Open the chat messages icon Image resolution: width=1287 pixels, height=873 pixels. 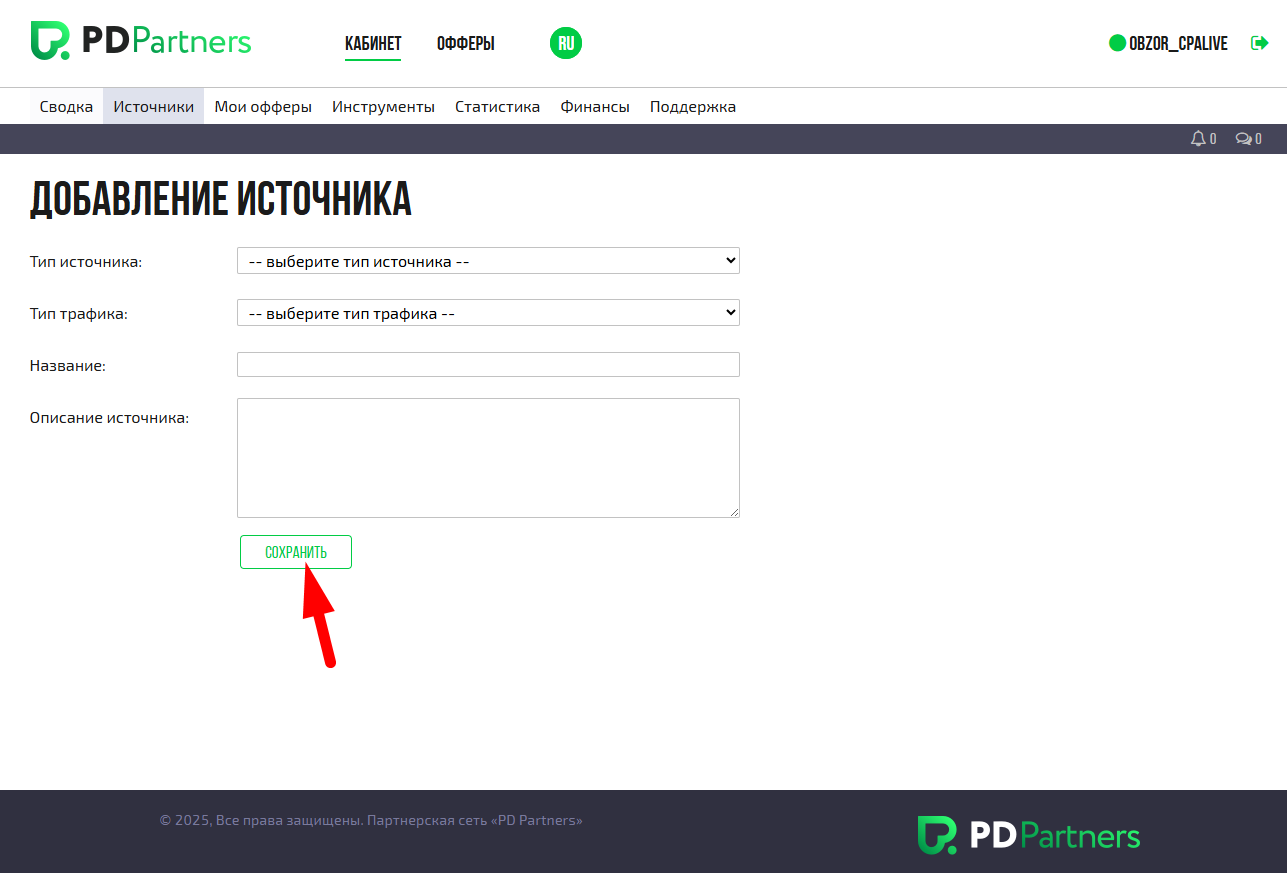(1243, 139)
